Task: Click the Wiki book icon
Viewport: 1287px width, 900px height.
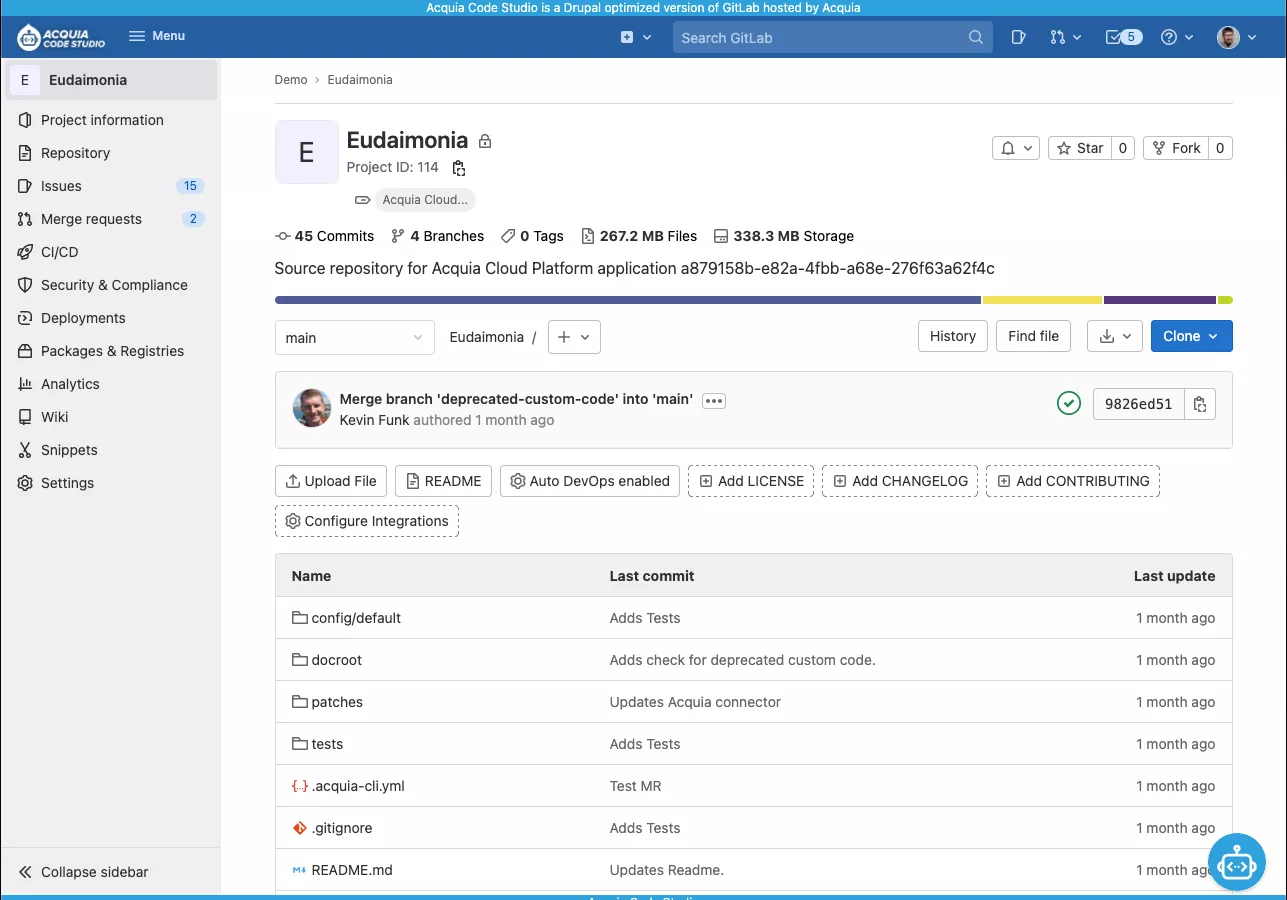Action: (x=25, y=417)
